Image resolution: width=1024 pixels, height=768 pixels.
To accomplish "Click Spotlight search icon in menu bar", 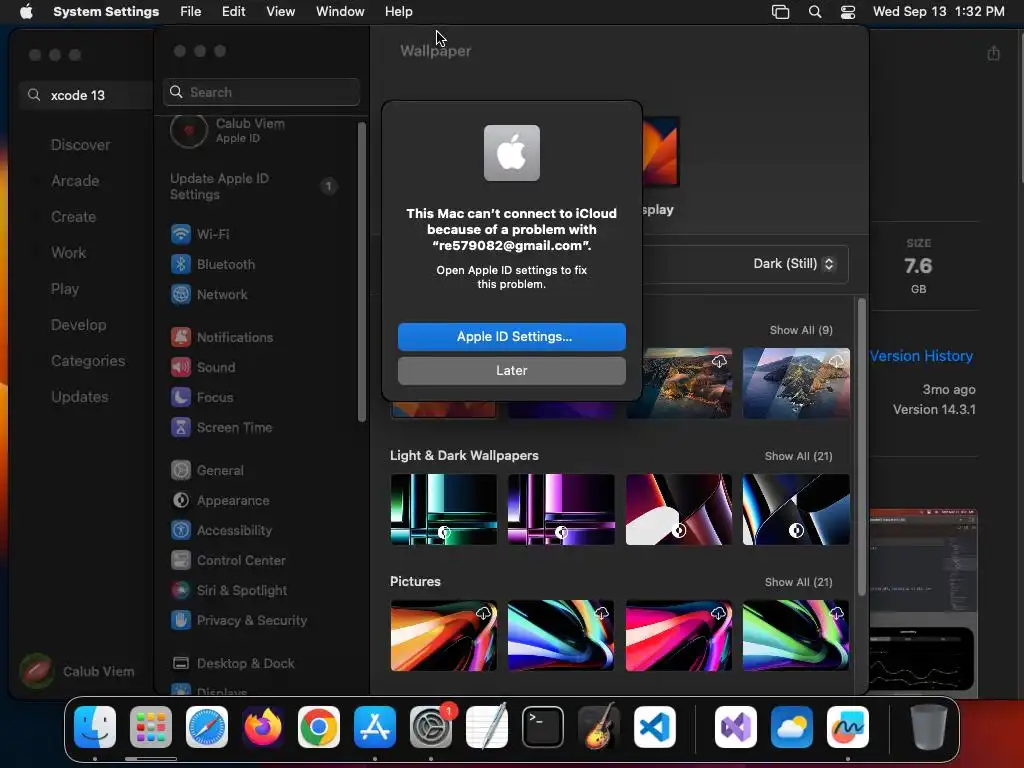I will (815, 12).
